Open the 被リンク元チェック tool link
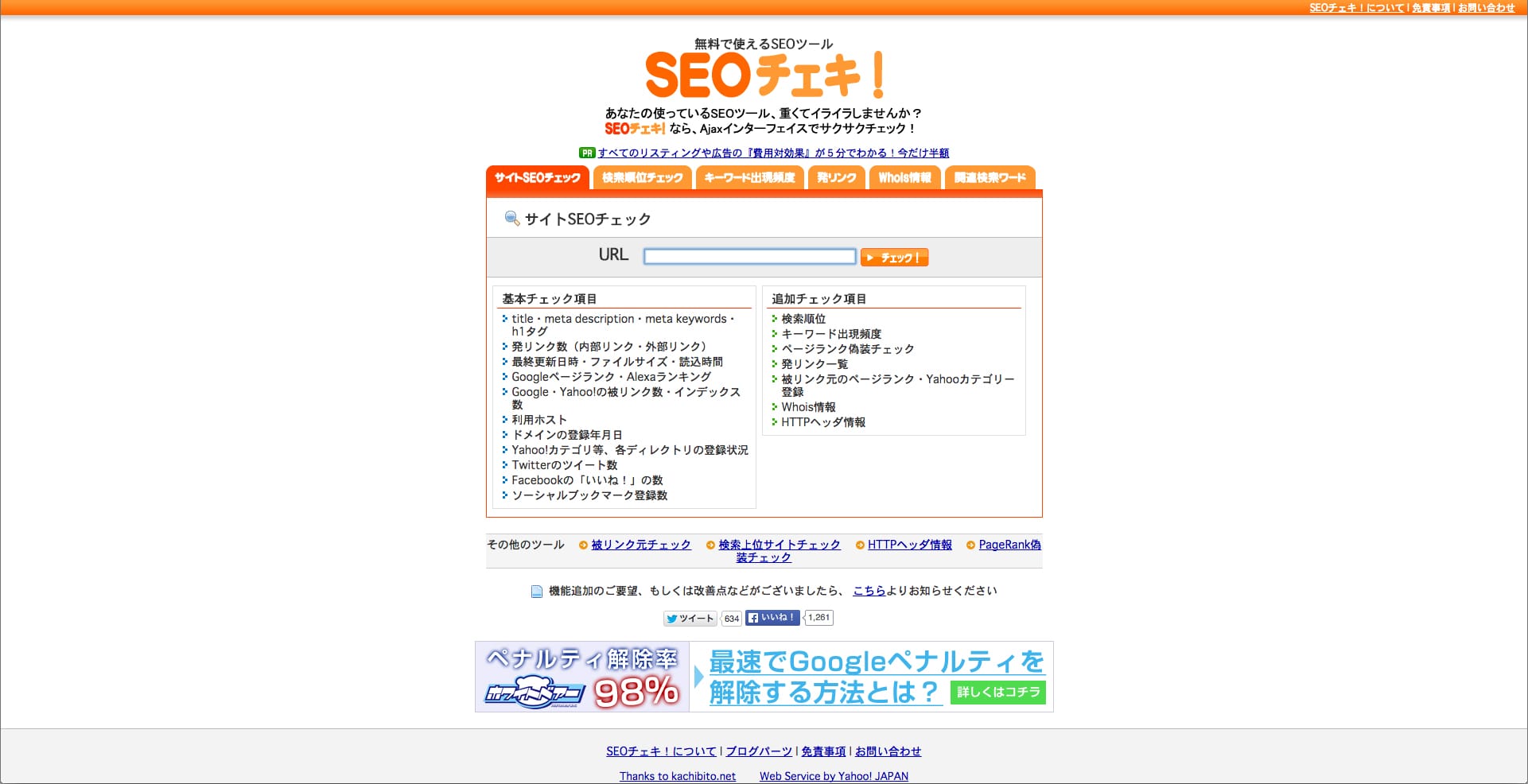 (641, 545)
